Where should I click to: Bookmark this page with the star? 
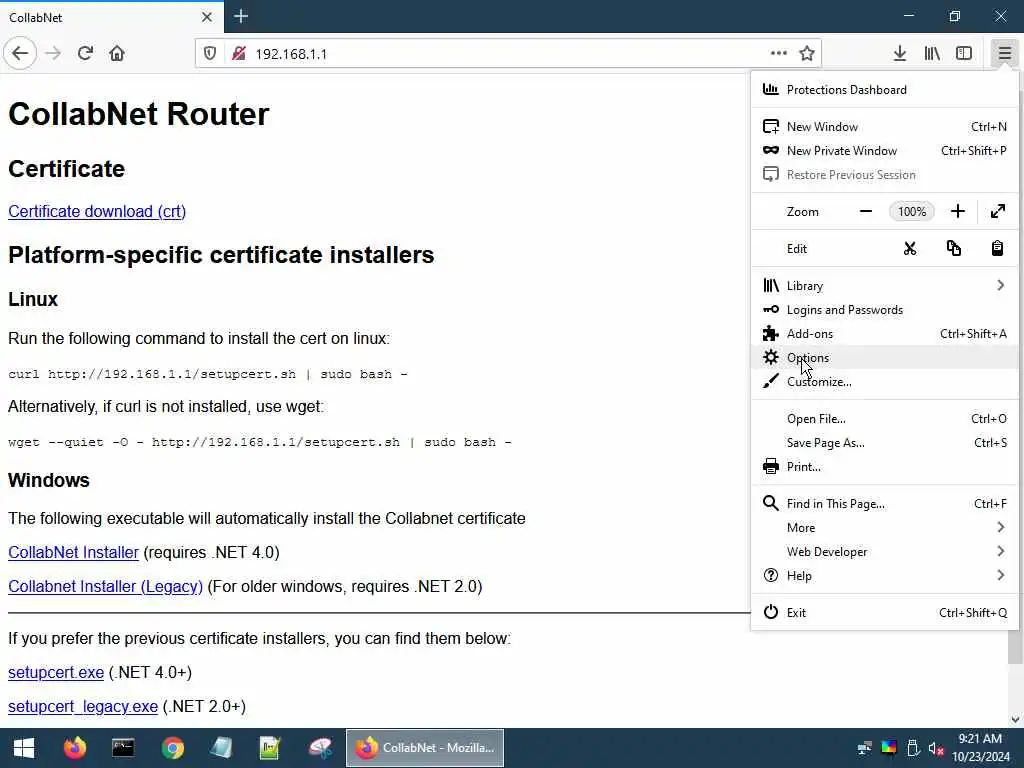click(807, 54)
